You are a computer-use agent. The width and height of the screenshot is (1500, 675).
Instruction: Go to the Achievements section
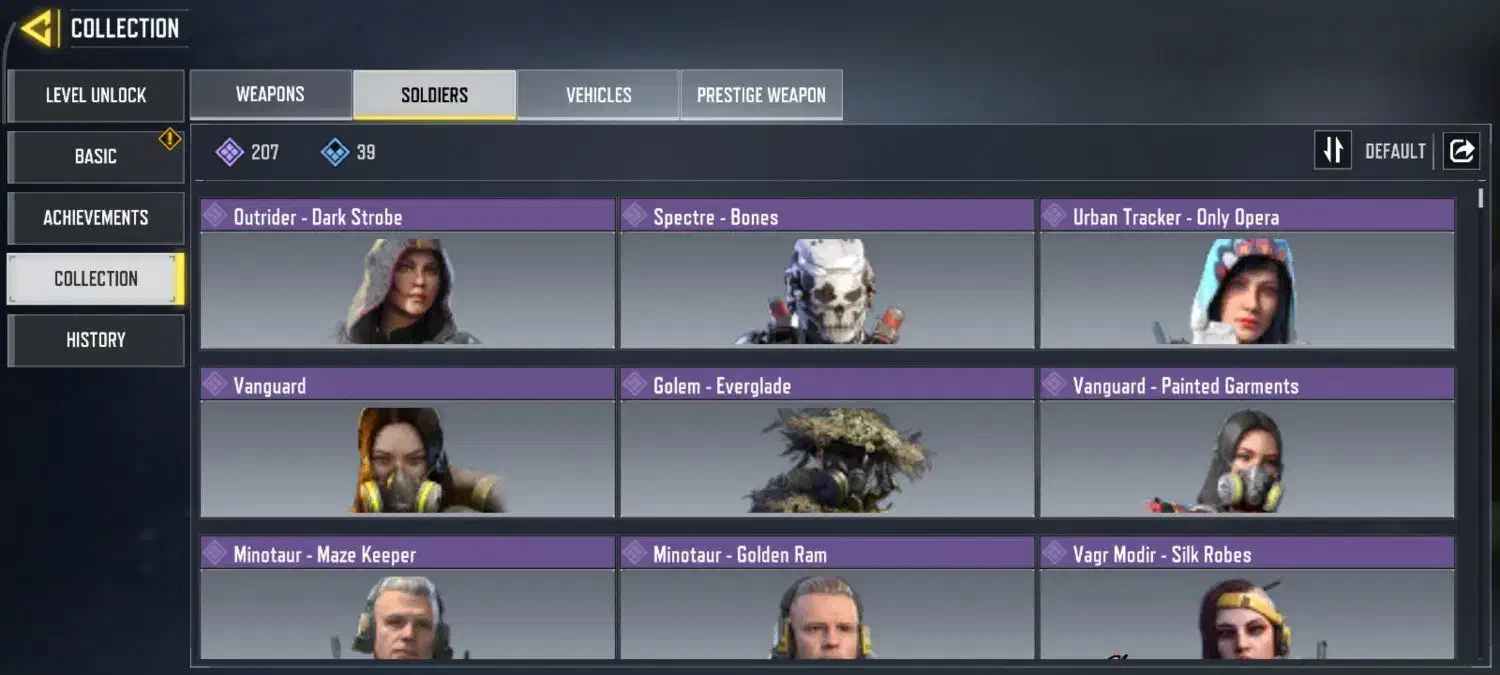(x=96, y=218)
